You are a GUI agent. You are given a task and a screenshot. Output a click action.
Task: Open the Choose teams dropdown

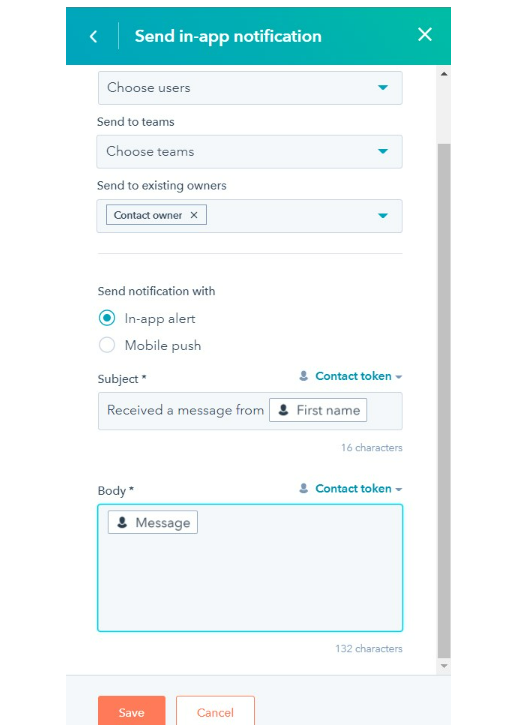(250, 152)
